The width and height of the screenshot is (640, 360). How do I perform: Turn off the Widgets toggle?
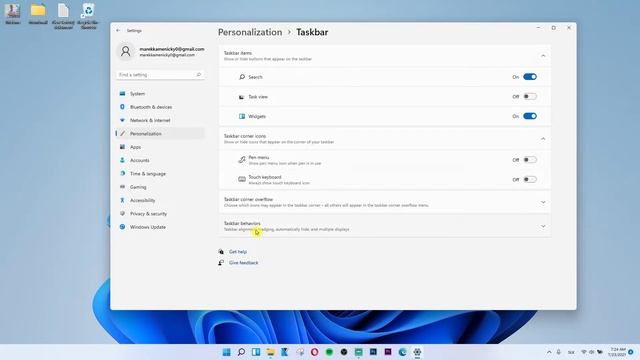click(x=530, y=116)
